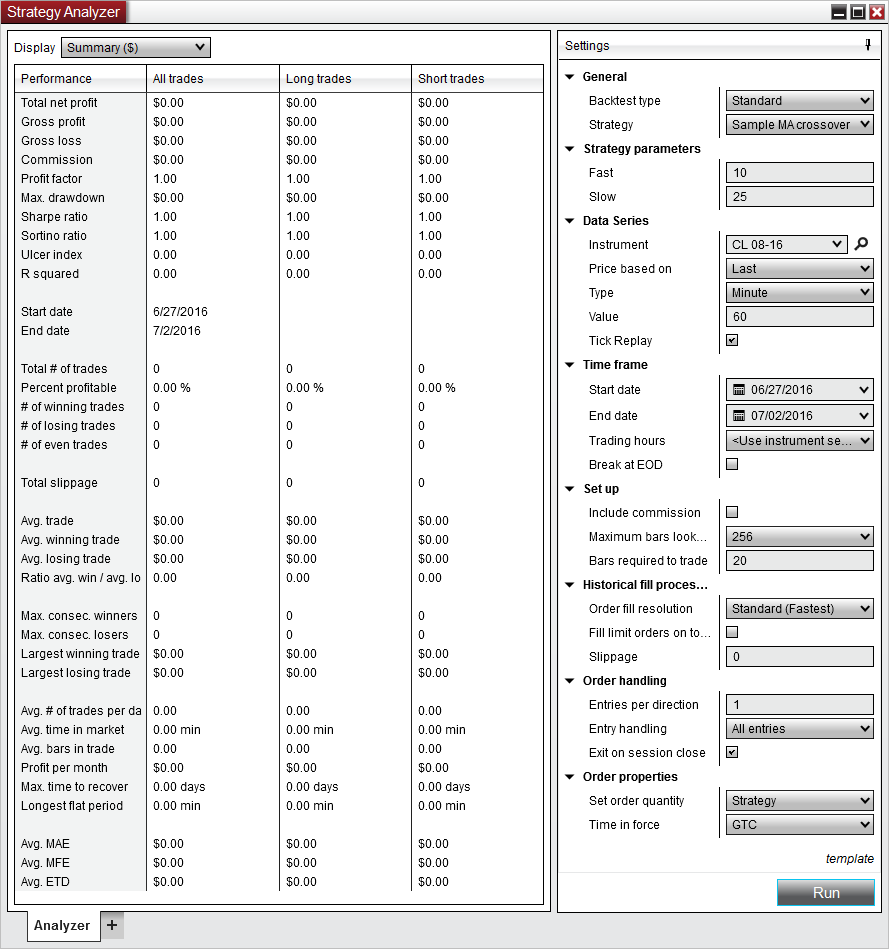Select the Analyzer tab

(x=62, y=925)
